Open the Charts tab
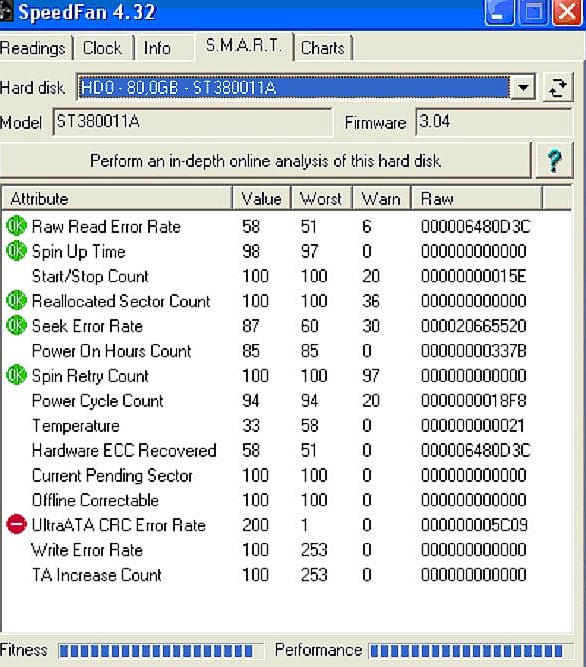The width and height of the screenshot is (586, 667). (322, 48)
